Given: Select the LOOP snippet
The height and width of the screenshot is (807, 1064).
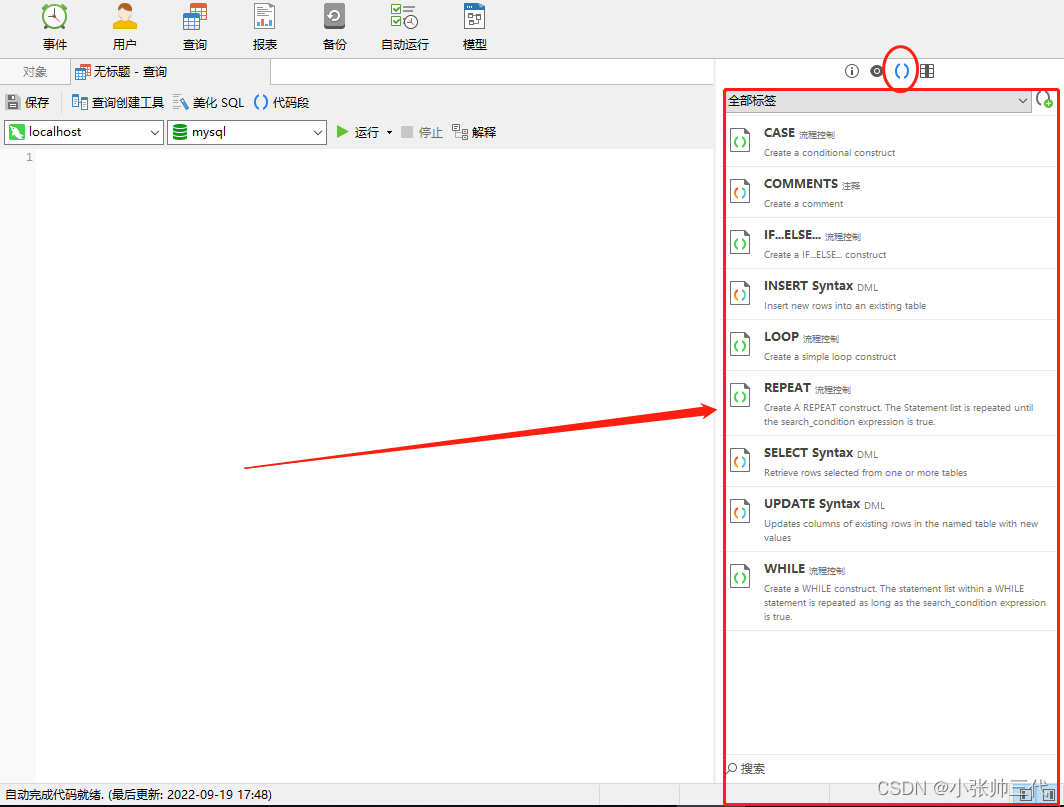Looking at the screenshot, I should pos(892,345).
